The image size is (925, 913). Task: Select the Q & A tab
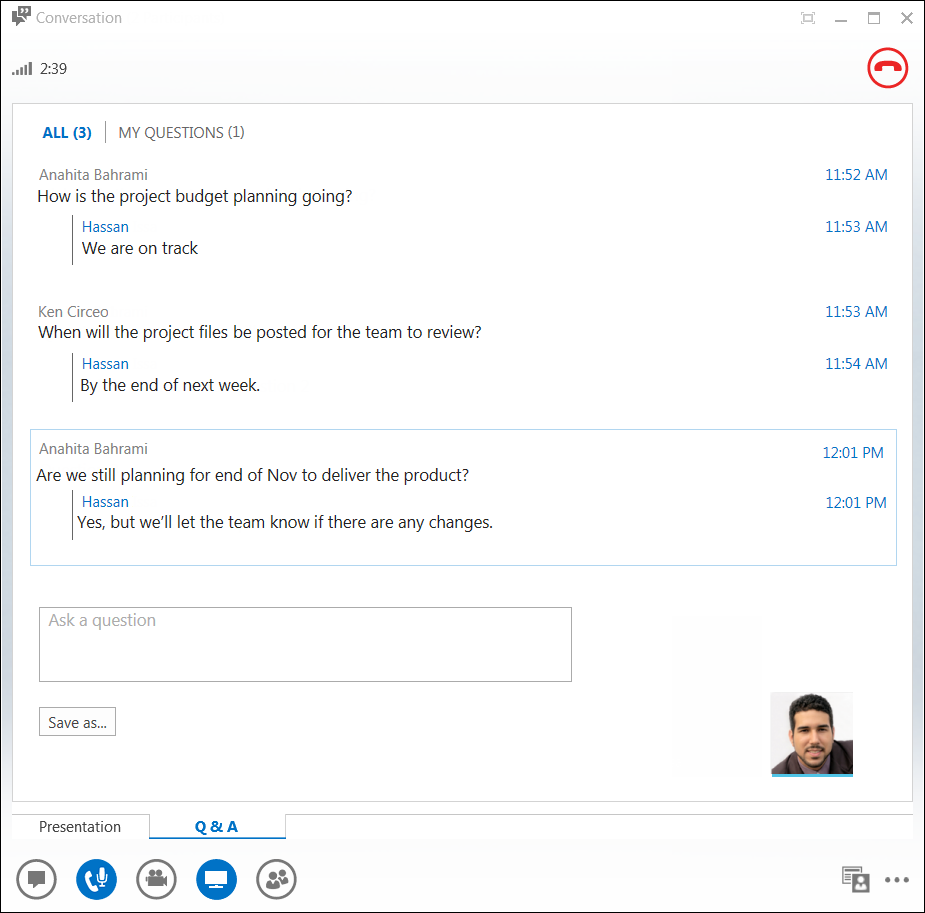[217, 827]
